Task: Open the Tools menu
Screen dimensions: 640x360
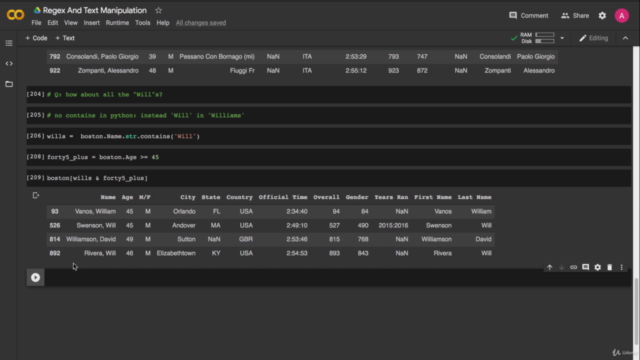Action: pyautogui.click(x=142, y=23)
